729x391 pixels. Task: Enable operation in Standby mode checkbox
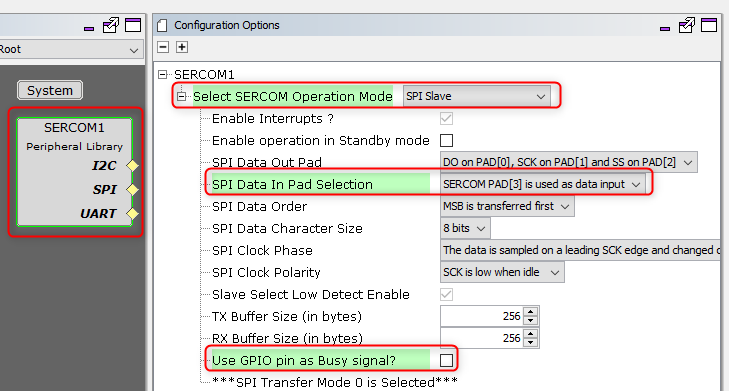point(446,140)
